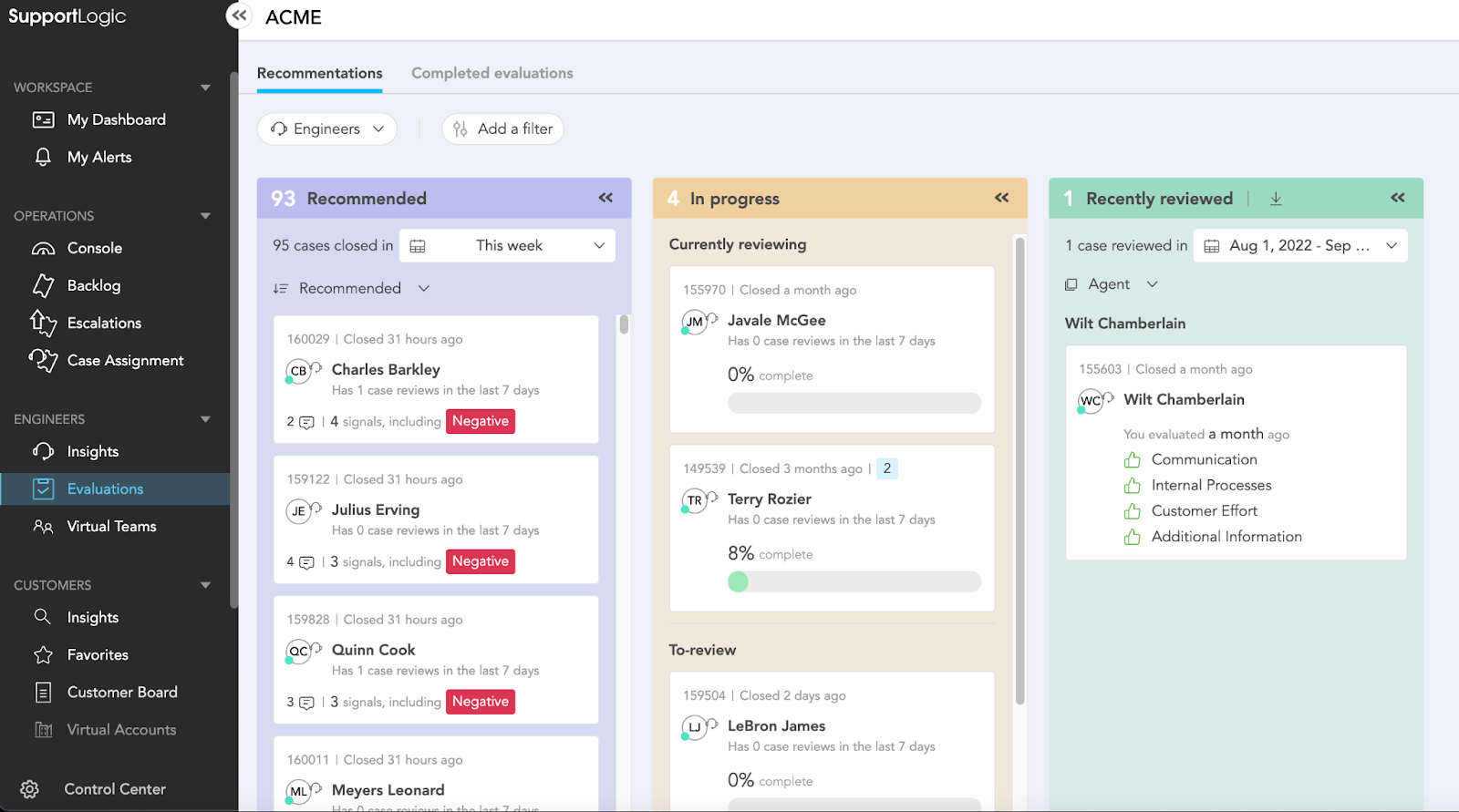Click comments icon on Charles Barkley card
Viewport: 1459px width, 812px height.
point(307,422)
